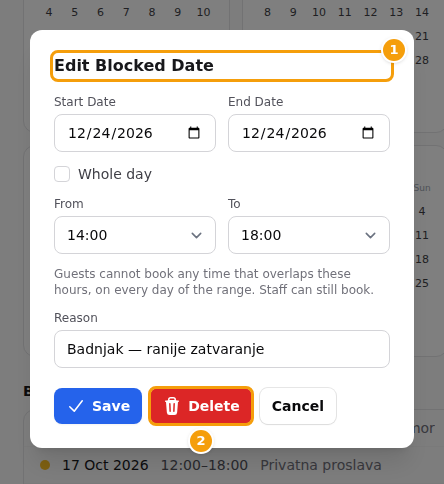Delete this blocked date
The image size is (444, 484).
click(x=201, y=406)
